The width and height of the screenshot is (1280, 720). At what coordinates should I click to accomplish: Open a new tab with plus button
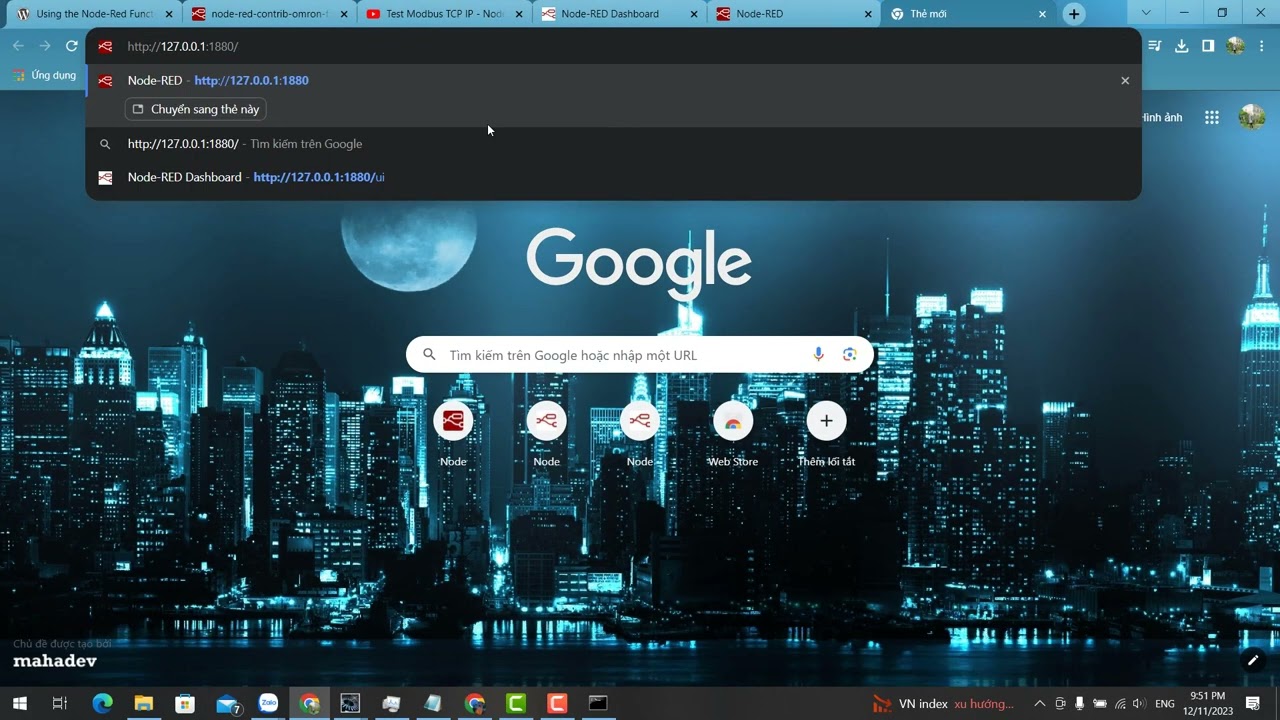click(x=1074, y=14)
